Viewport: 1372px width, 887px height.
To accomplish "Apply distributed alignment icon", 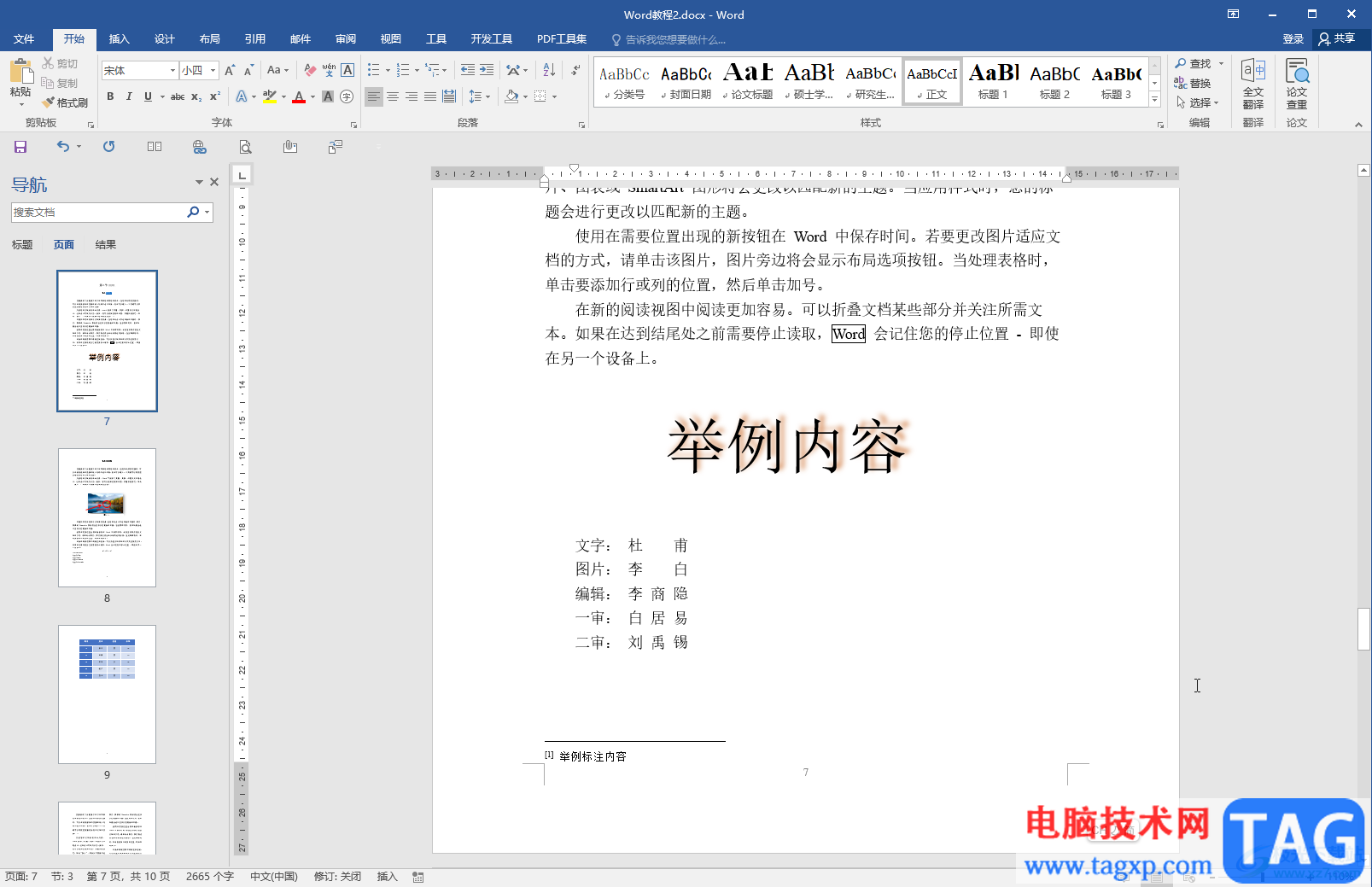I will coord(449,96).
